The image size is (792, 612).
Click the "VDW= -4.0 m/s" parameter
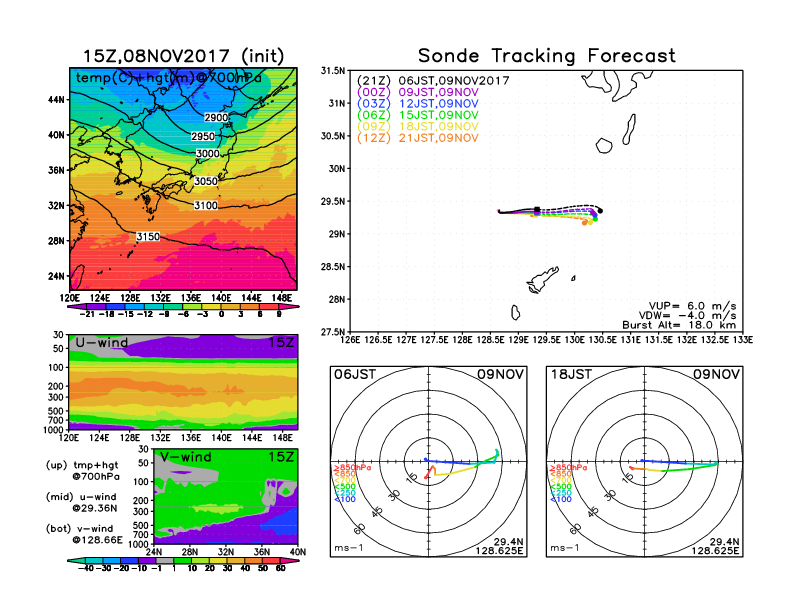coord(687,316)
